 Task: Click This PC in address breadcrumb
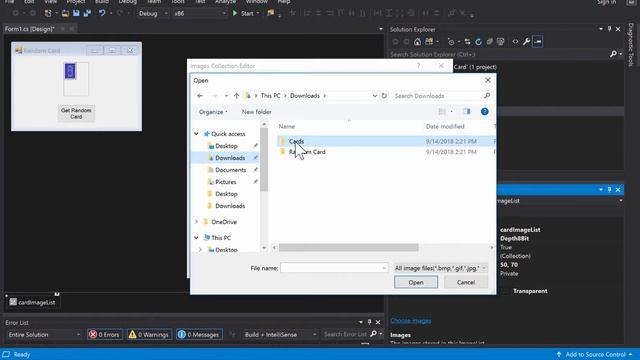270,96
